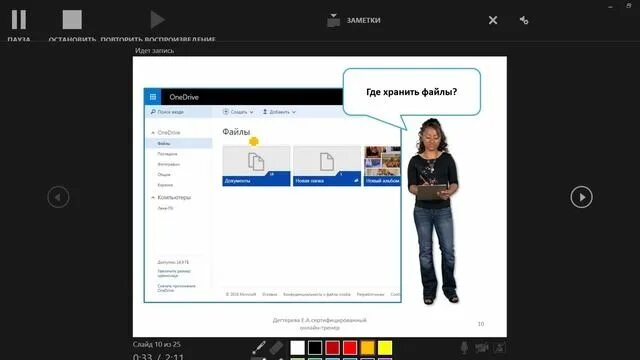This screenshot has height=360, width=640.
Task: Click the OneDrive app launcher grid icon
Action: point(153,97)
